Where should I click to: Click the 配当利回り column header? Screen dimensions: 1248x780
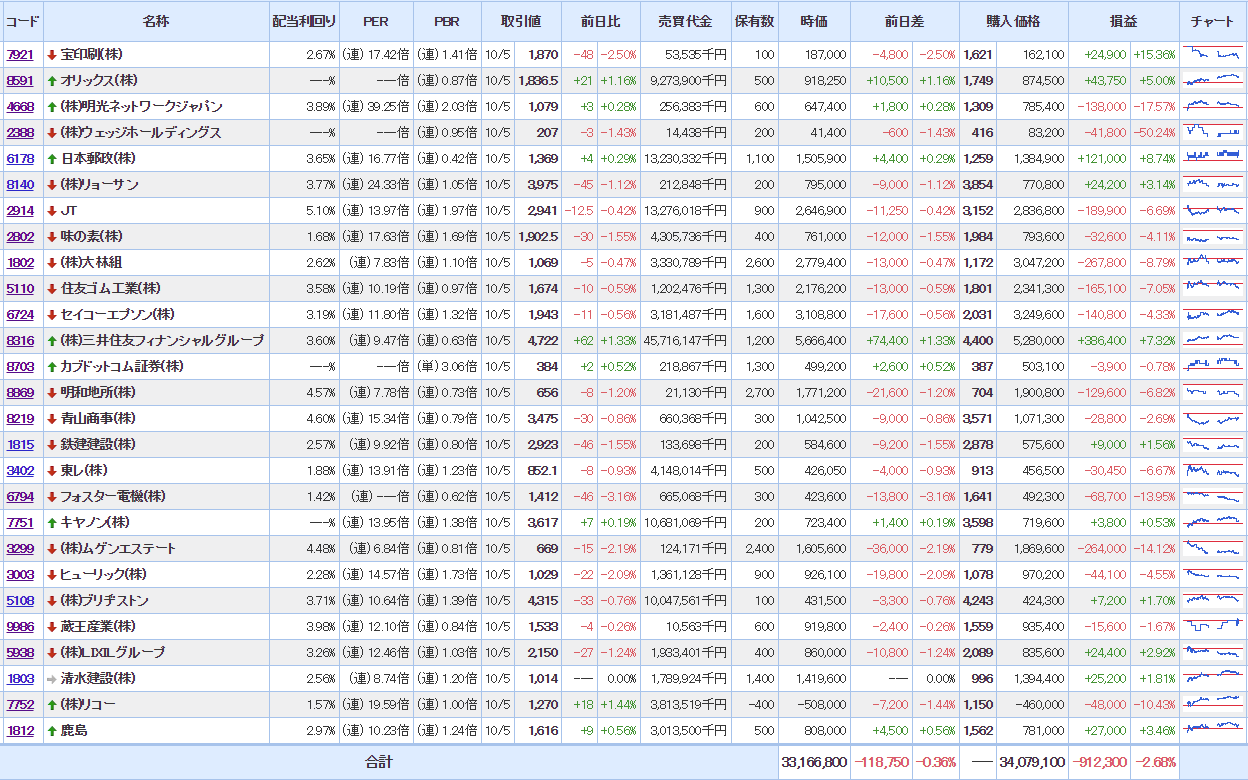[304, 21]
